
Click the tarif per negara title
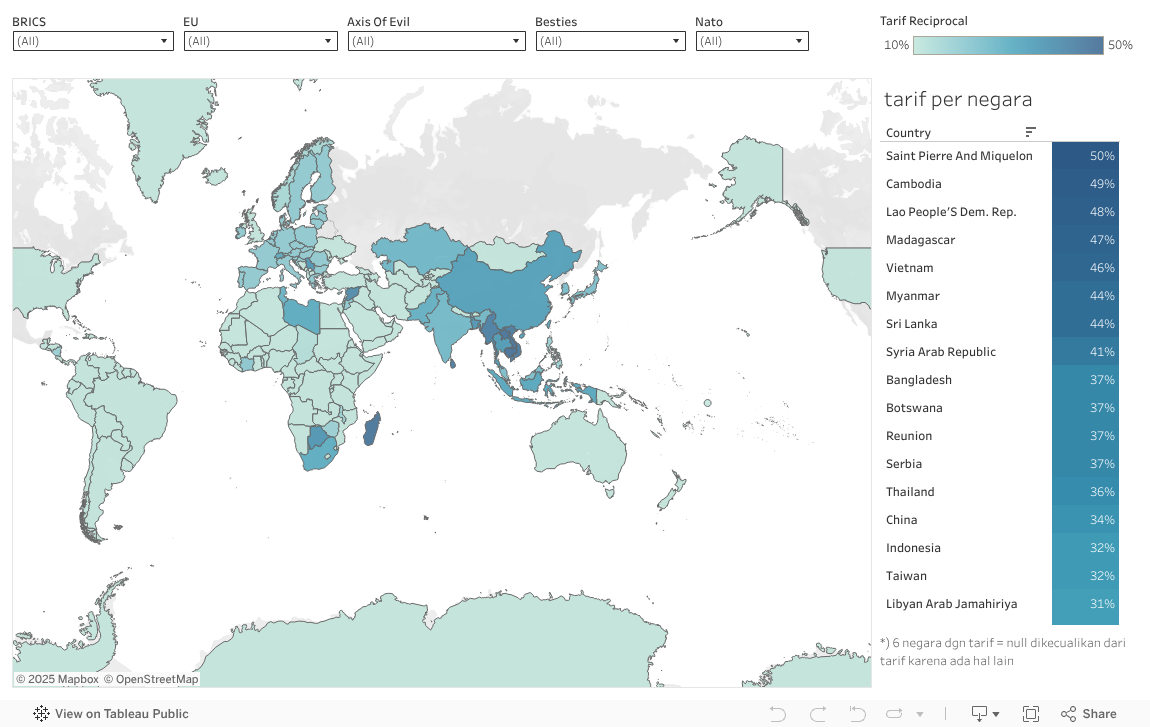point(958,99)
